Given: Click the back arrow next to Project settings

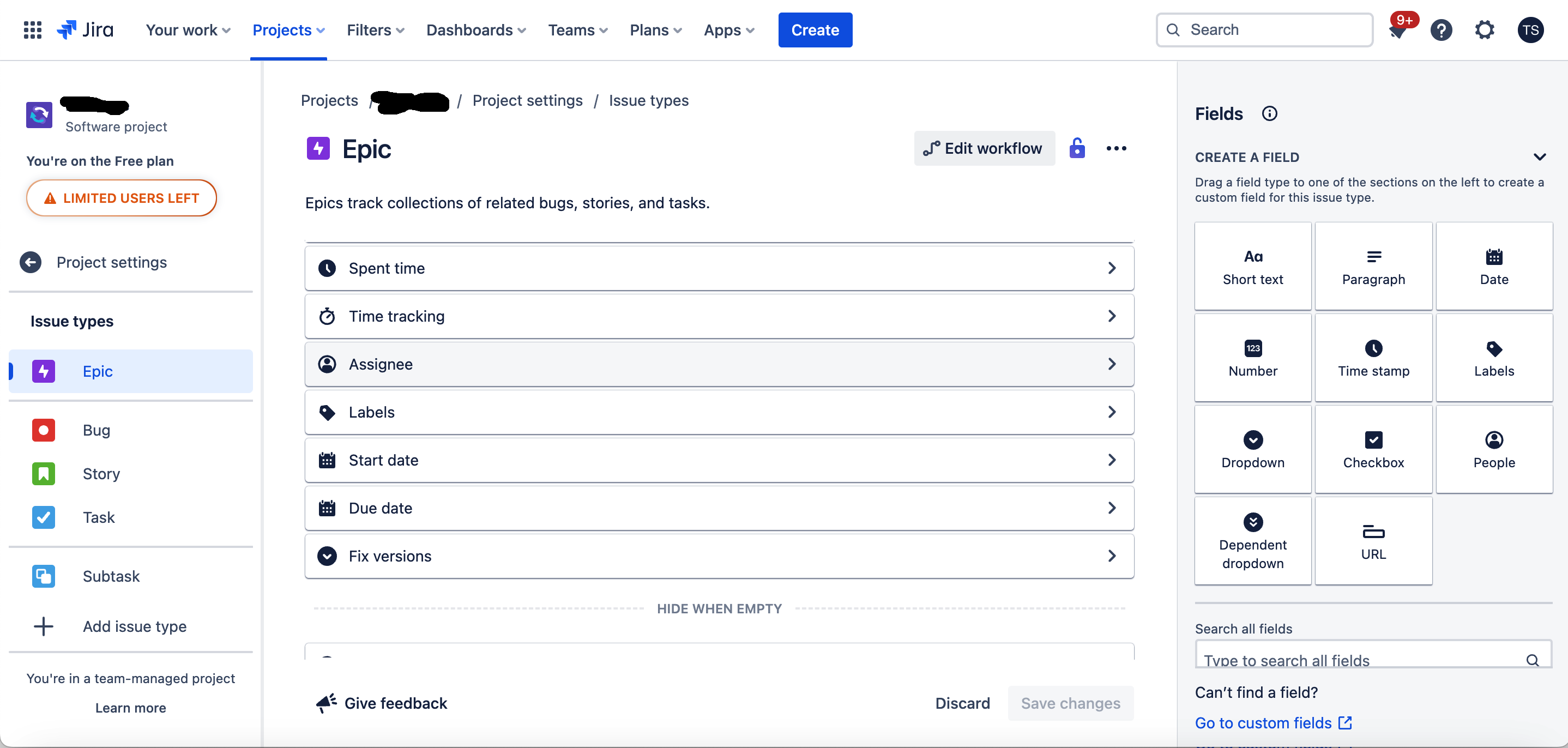Looking at the screenshot, I should (31, 262).
